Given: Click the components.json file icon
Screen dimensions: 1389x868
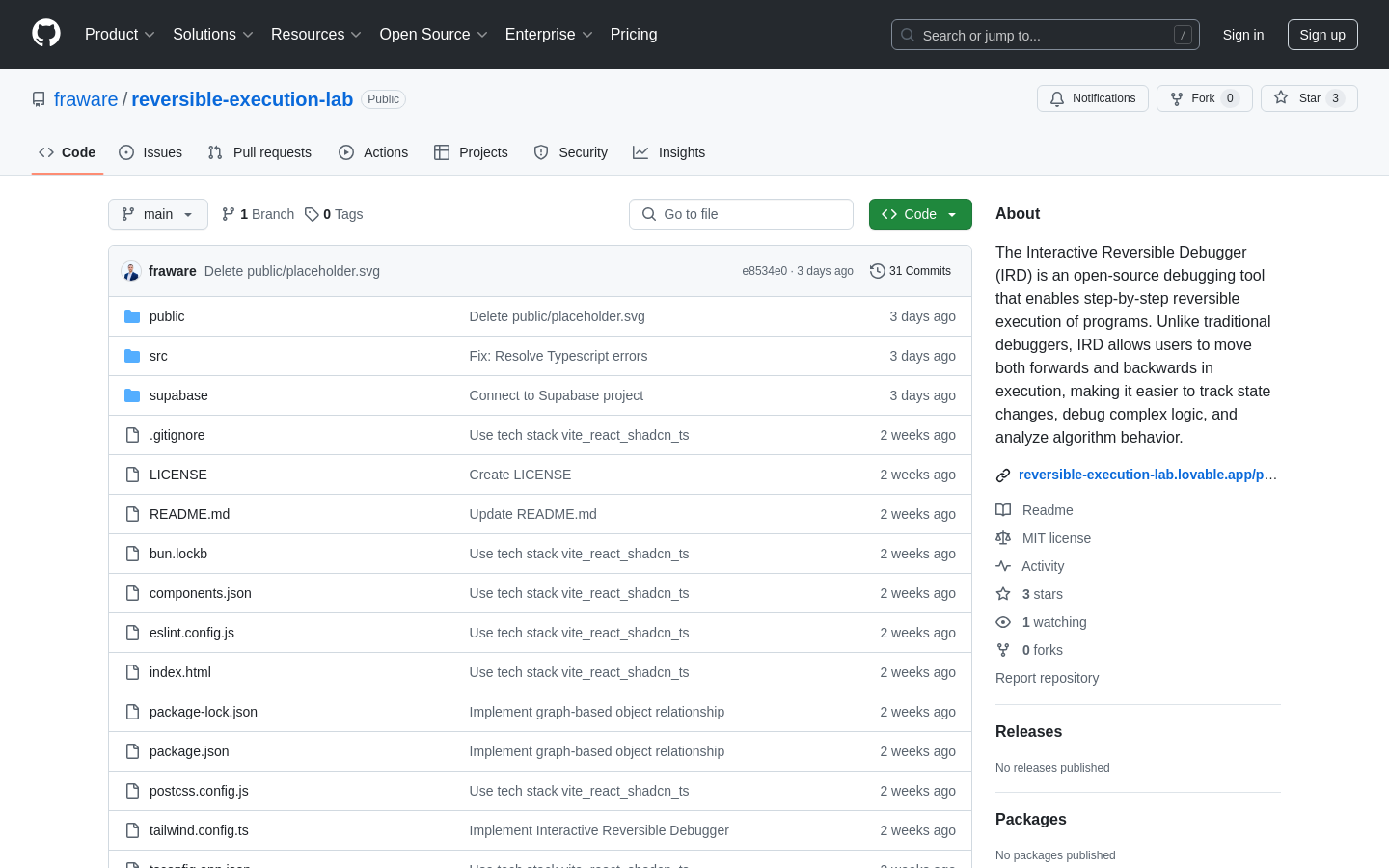Looking at the screenshot, I should click(x=132, y=593).
